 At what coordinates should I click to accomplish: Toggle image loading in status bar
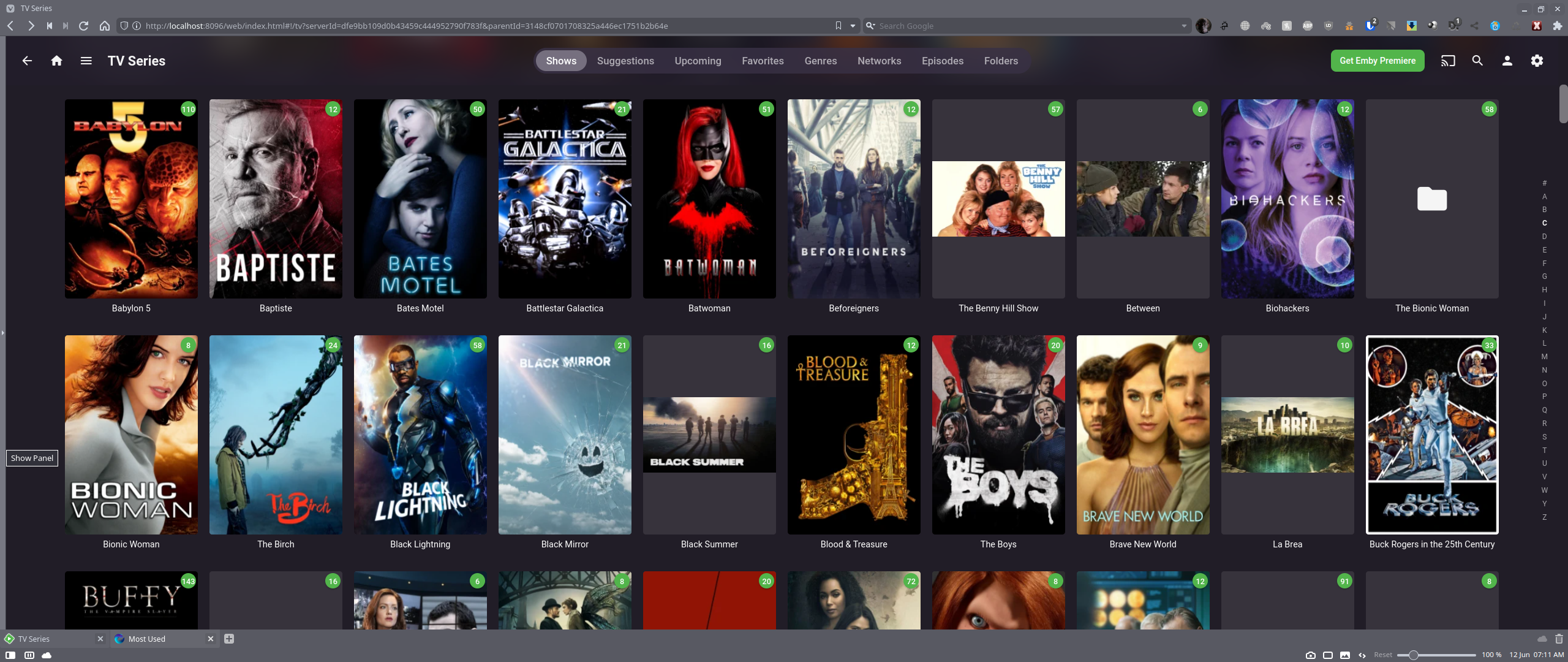1345,655
